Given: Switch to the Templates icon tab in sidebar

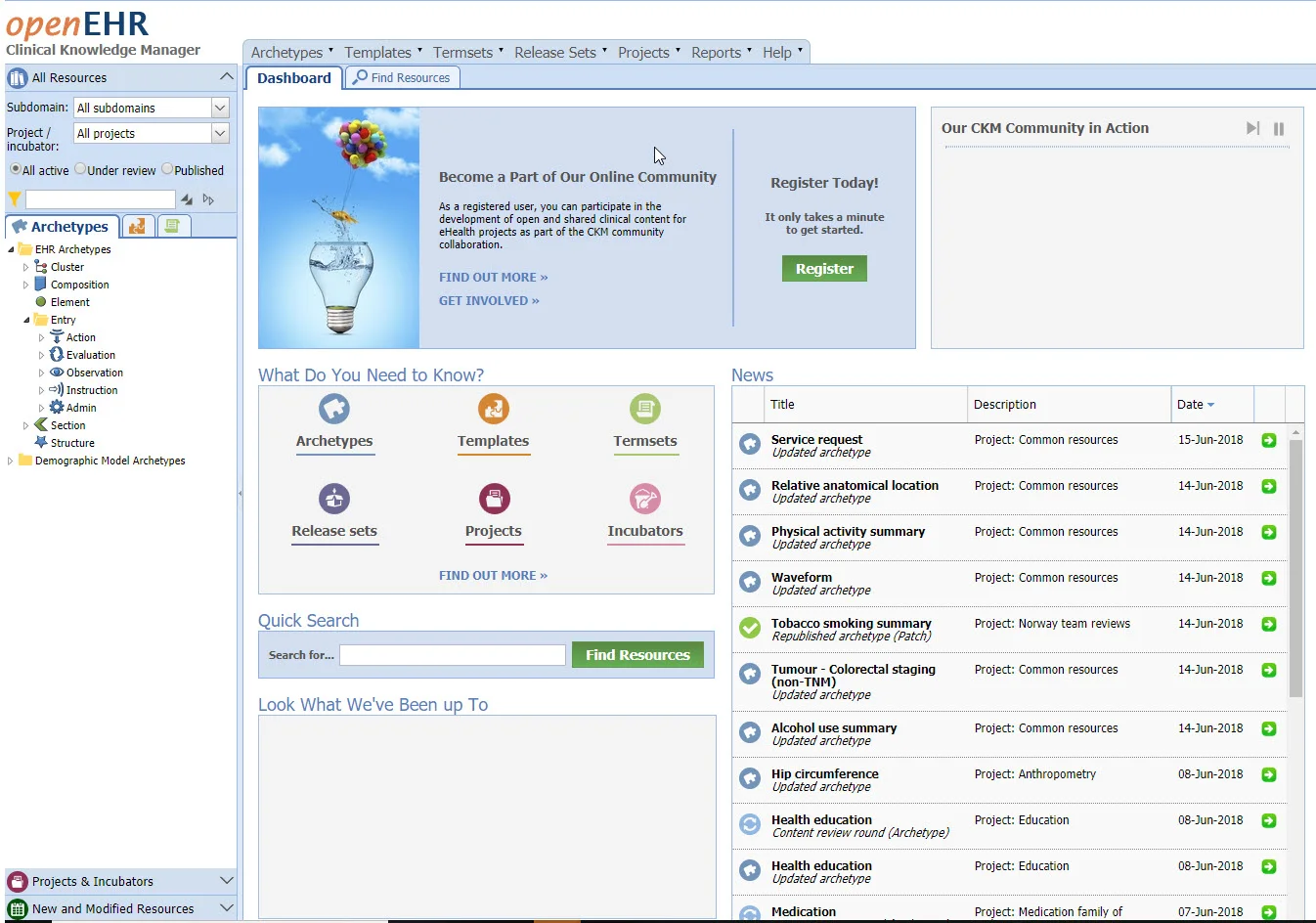Looking at the screenshot, I should (137, 227).
